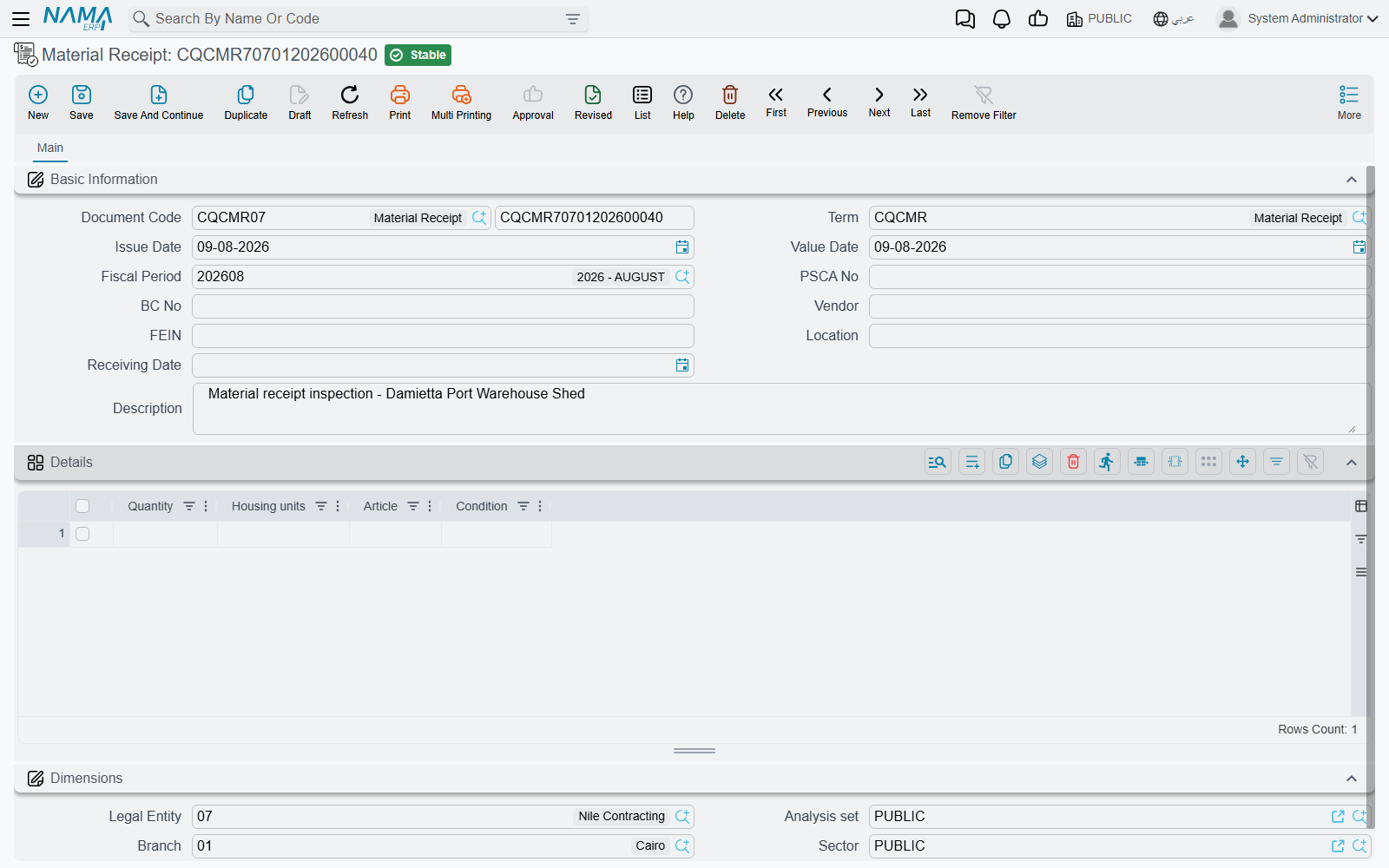Save the material receipt
This screenshot has height=868, width=1389.
tap(82, 102)
